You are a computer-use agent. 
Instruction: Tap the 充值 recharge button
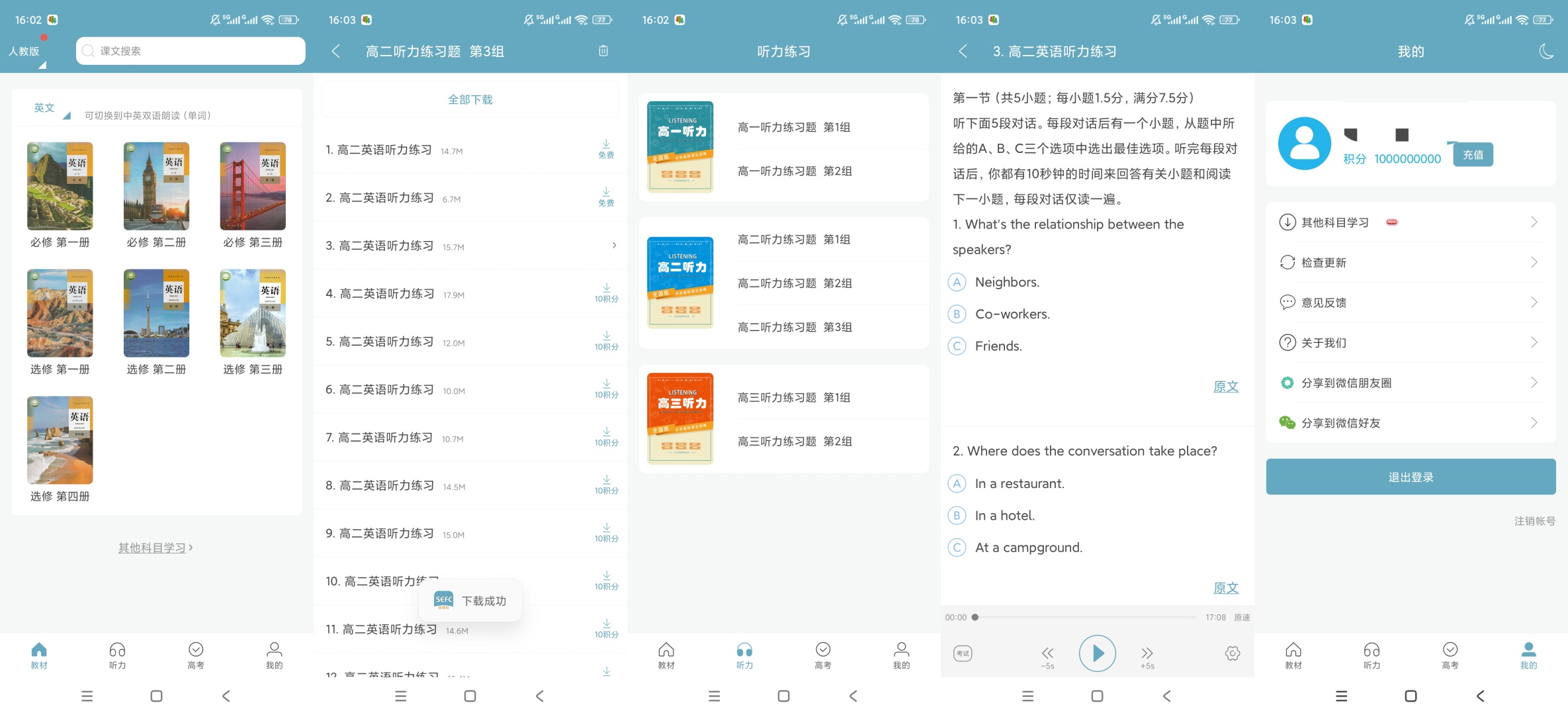point(1473,155)
